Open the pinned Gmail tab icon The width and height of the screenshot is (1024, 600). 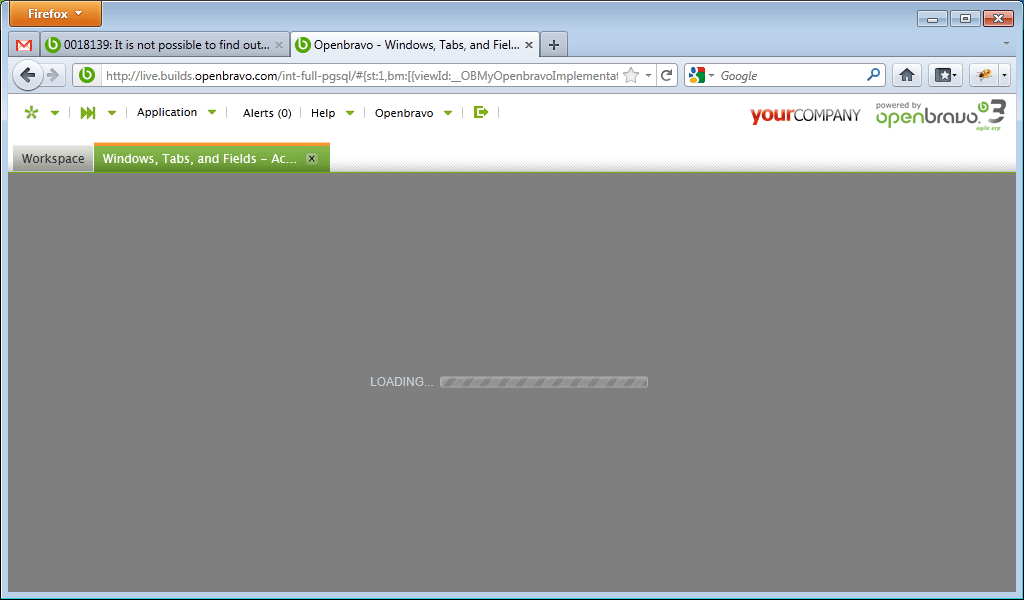pyautogui.click(x=24, y=45)
